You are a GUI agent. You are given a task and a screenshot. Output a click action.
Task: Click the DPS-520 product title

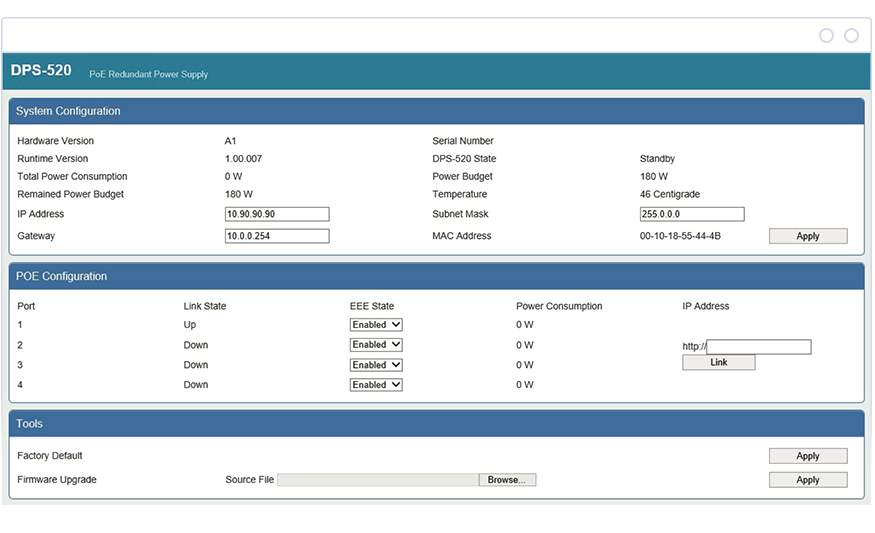click(41, 71)
